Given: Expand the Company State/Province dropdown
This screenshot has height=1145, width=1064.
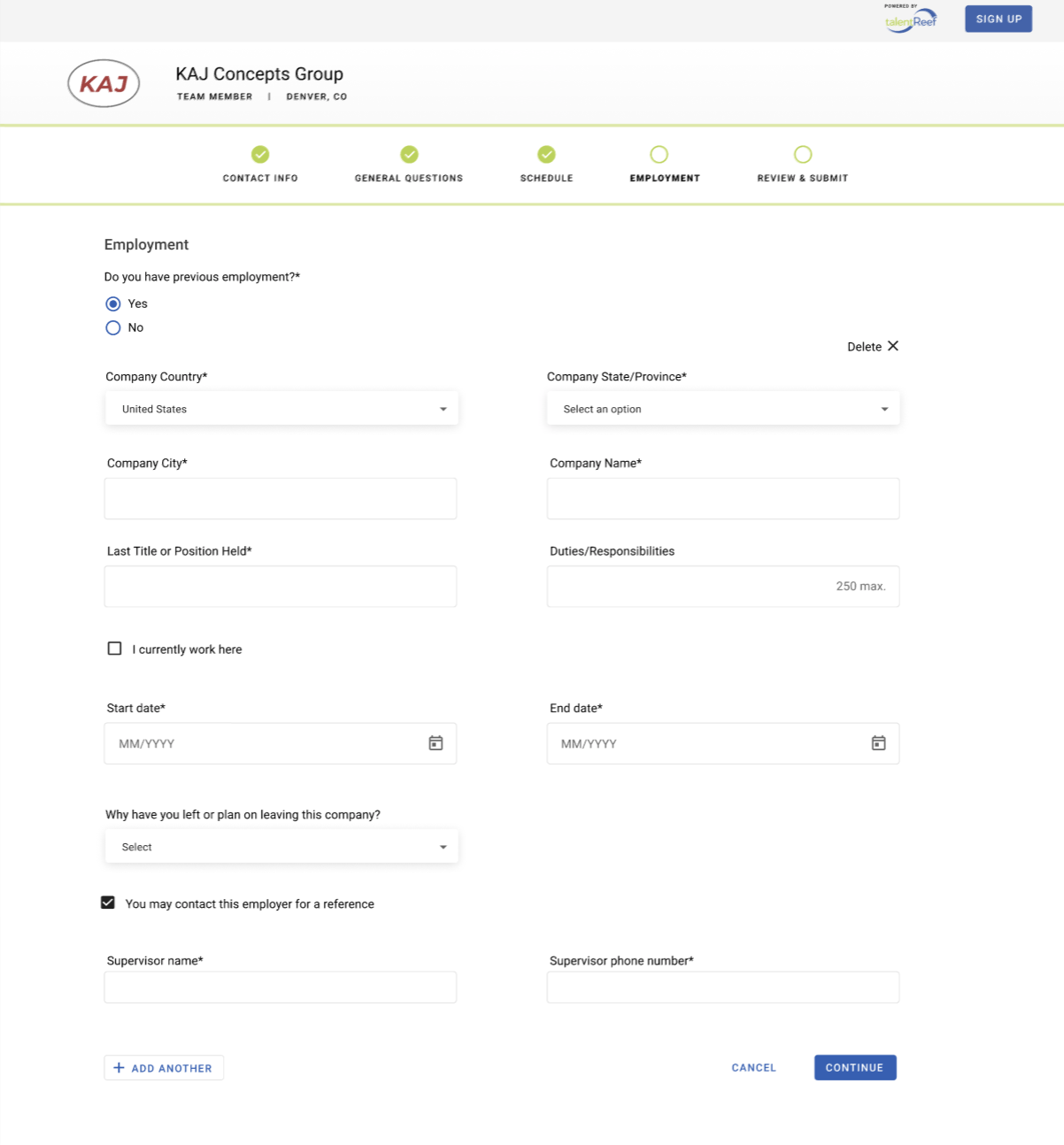Looking at the screenshot, I should pyautogui.click(x=723, y=409).
